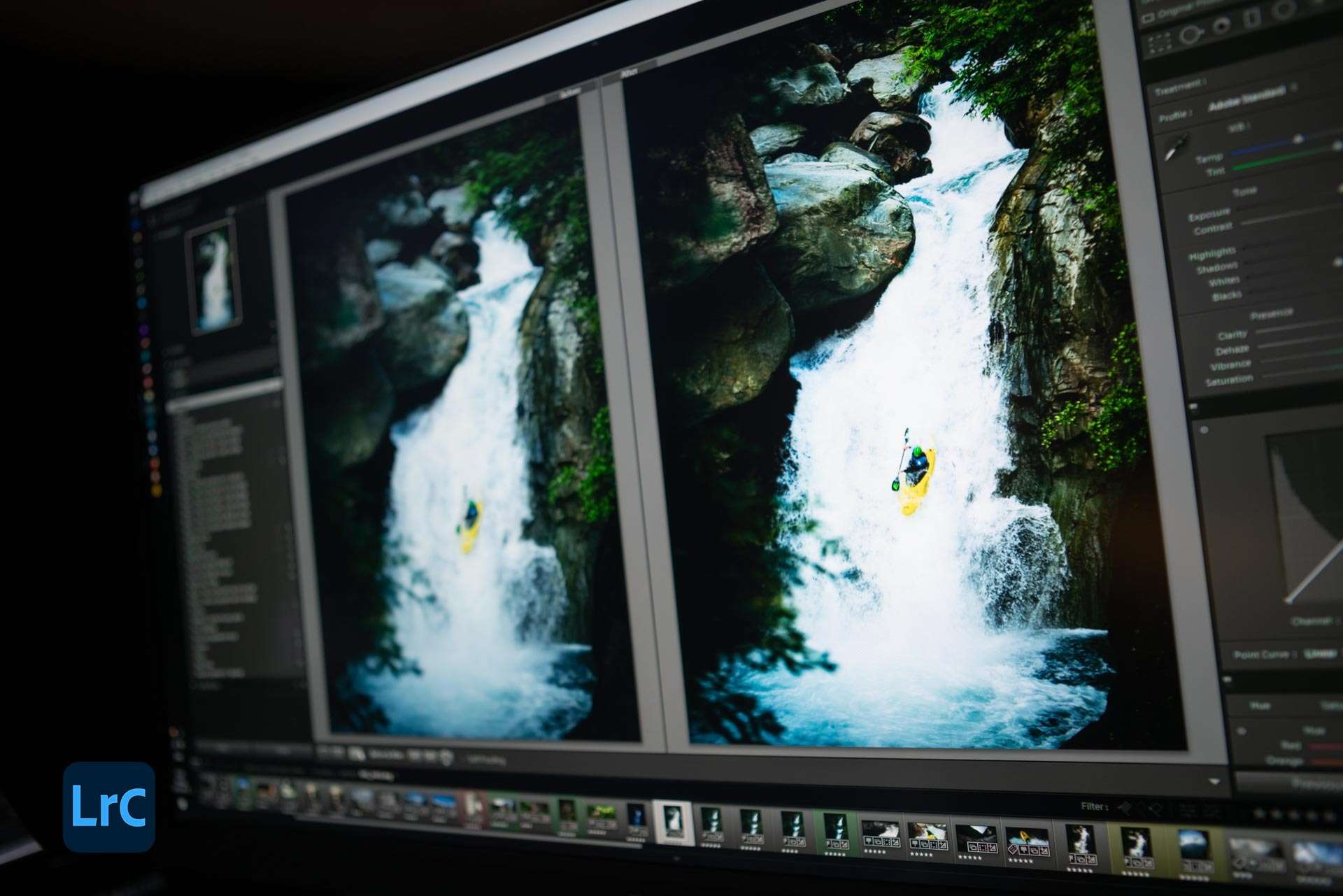Click the Tone Curve target adjustment icon
Screen dimensions: 1343x896
pyautogui.click(x=1204, y=429)
